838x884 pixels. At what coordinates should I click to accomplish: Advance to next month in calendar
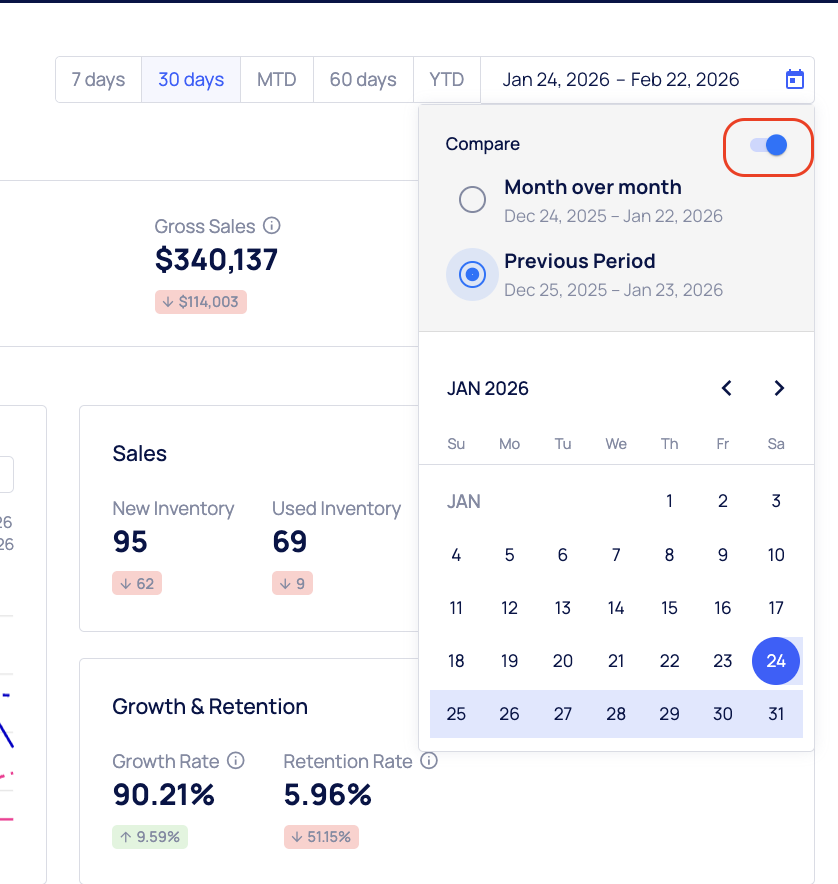[x=779, y=388]
